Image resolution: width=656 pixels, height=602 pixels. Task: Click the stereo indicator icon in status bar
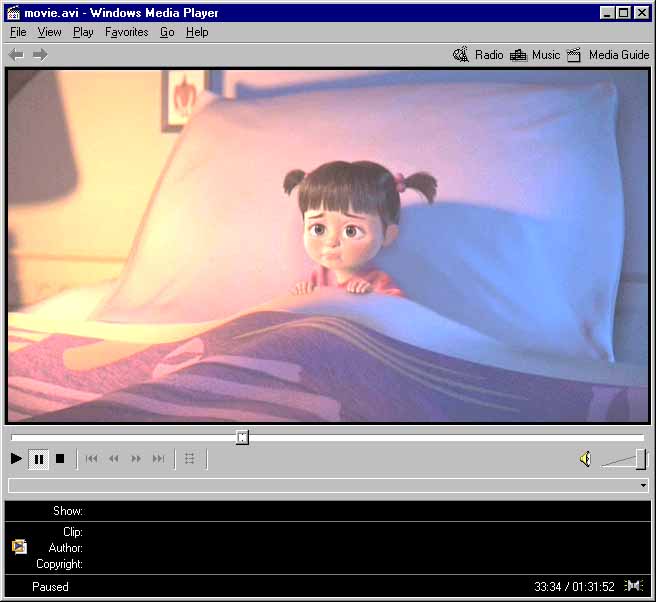point(634,586)
